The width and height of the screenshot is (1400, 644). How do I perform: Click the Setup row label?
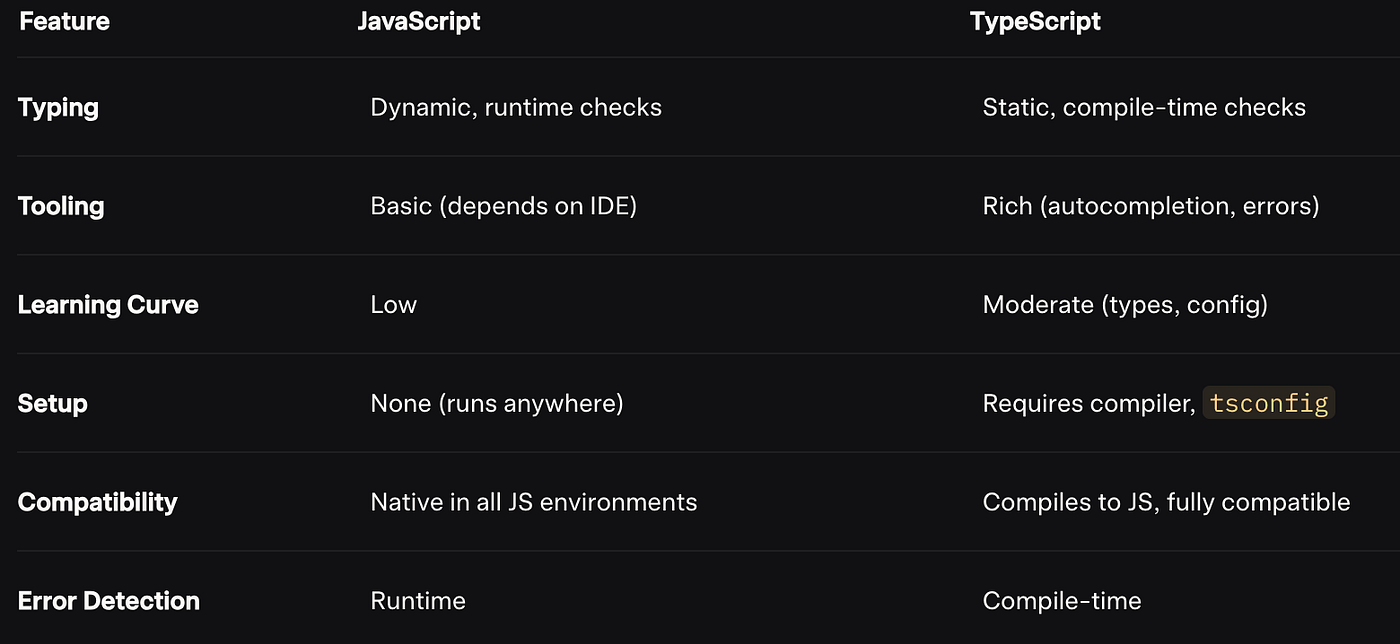pos(53,404)
